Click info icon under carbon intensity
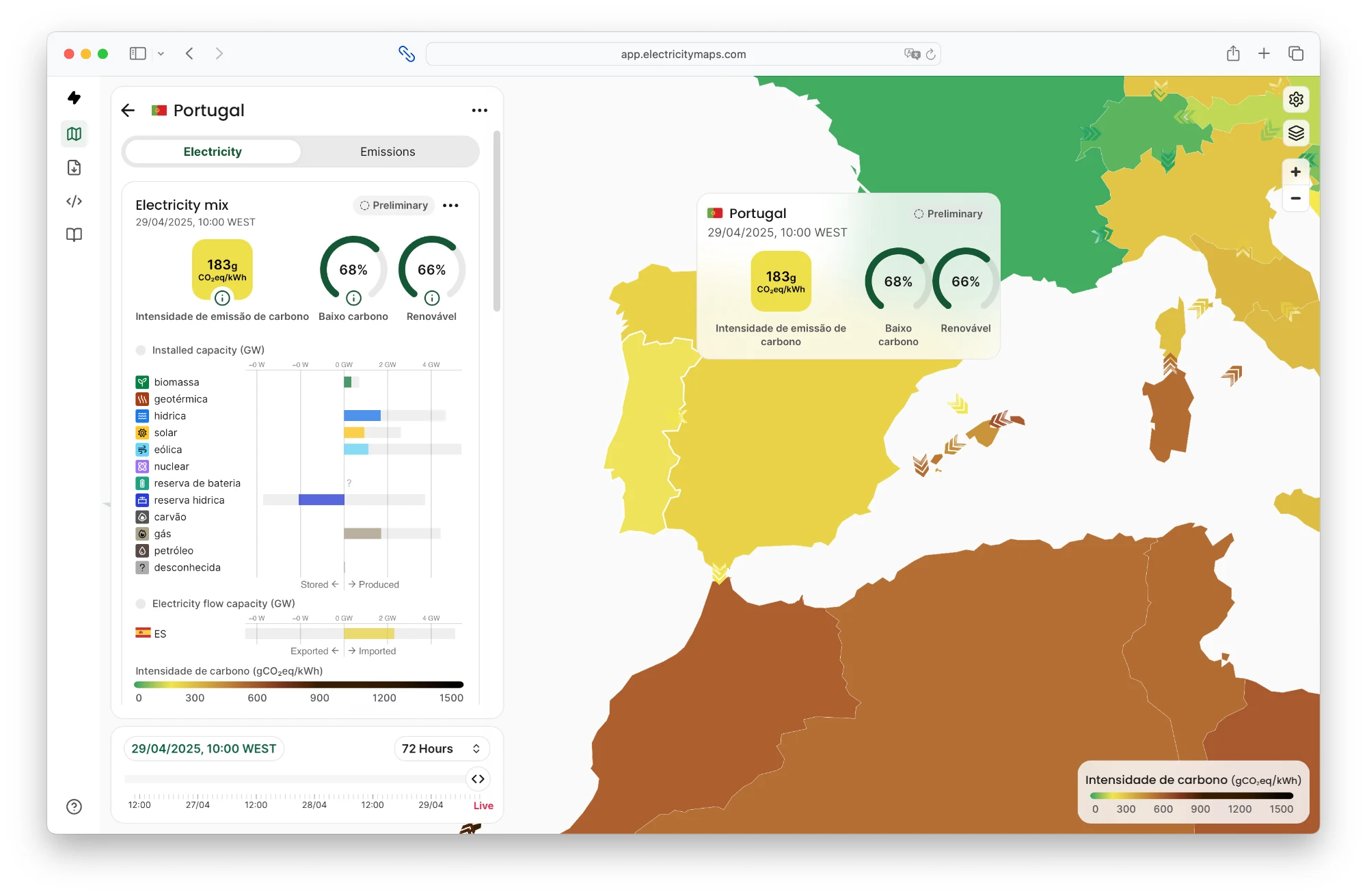Viewport: 1367px width, 896px height. [222, 298]
